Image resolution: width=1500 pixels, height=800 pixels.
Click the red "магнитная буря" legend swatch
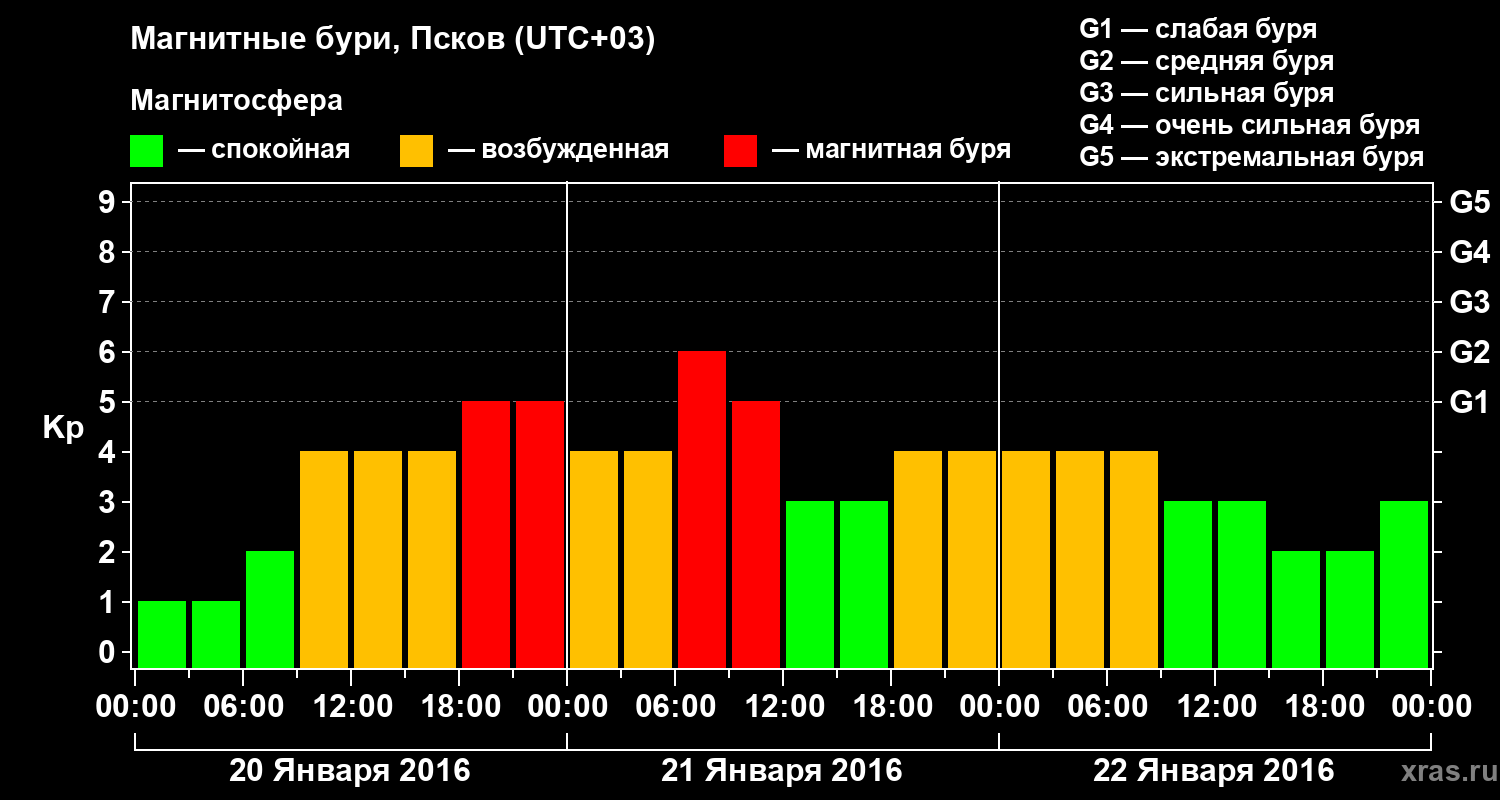(x=740, y=151)
